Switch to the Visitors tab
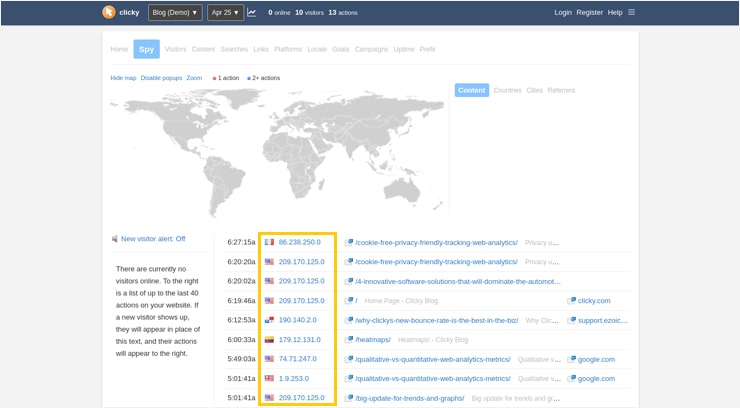This screenshot has width=740, height=408. click(x=175, y=49)
